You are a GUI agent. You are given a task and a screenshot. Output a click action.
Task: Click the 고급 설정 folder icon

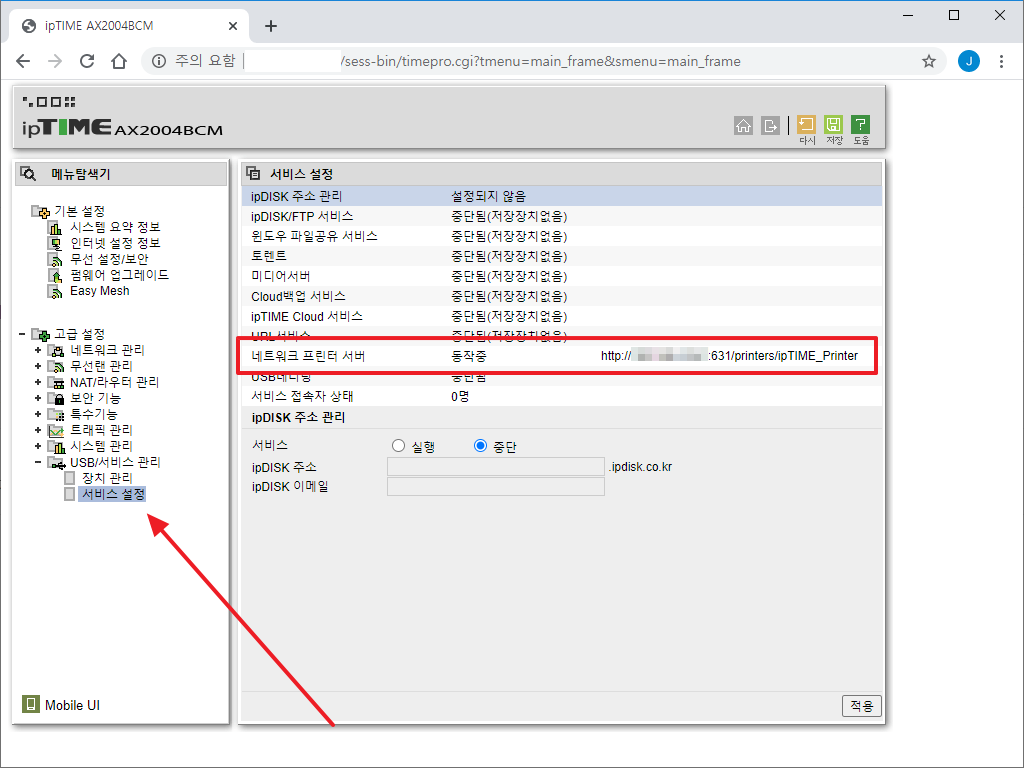40,334
